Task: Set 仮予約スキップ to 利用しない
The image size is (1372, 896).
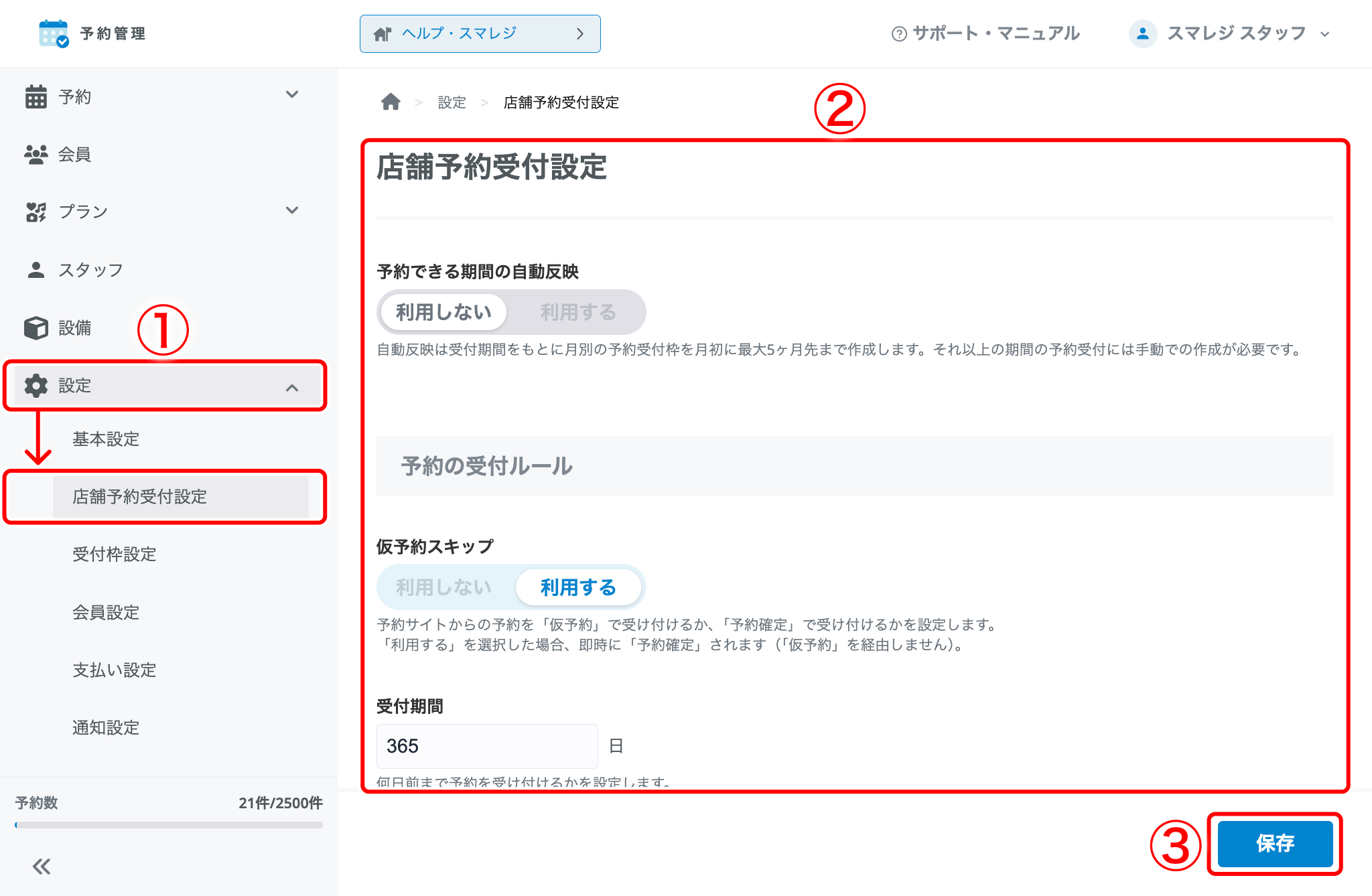Action: click(443, 587)
